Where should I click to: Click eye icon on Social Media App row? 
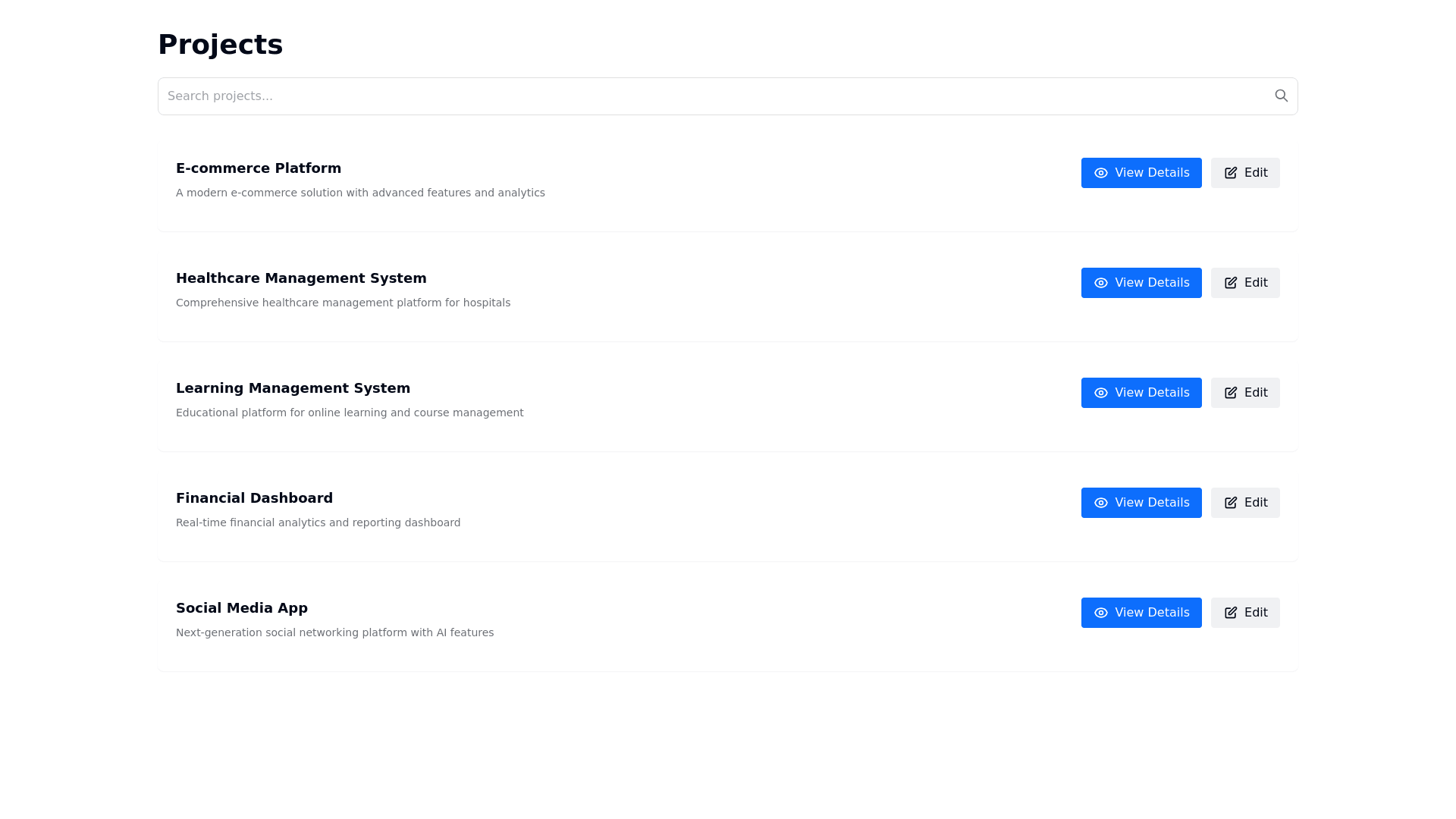click(x=1101, y=613)
